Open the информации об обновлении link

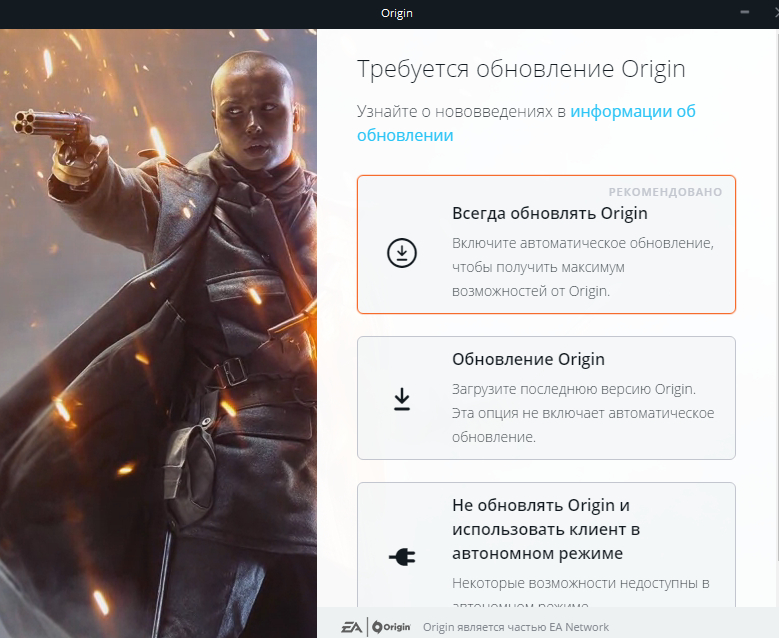click(526, 123)
